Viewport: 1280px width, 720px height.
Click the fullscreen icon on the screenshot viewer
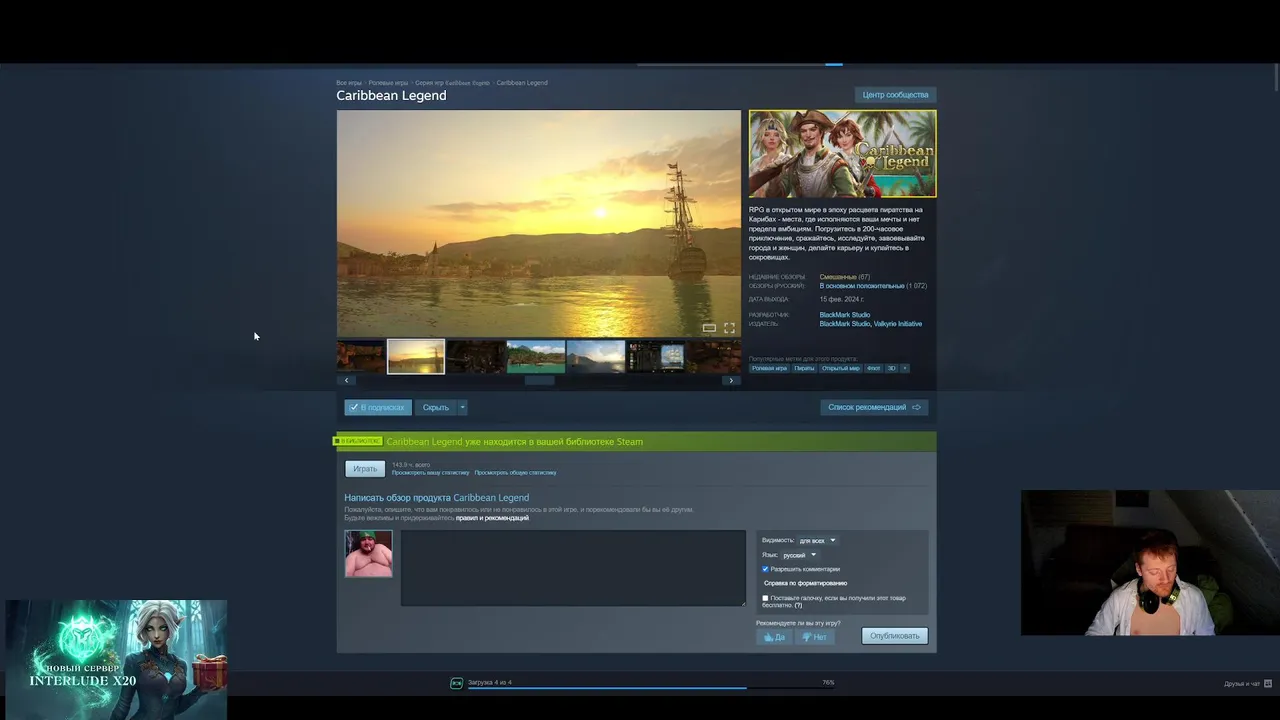729,328
